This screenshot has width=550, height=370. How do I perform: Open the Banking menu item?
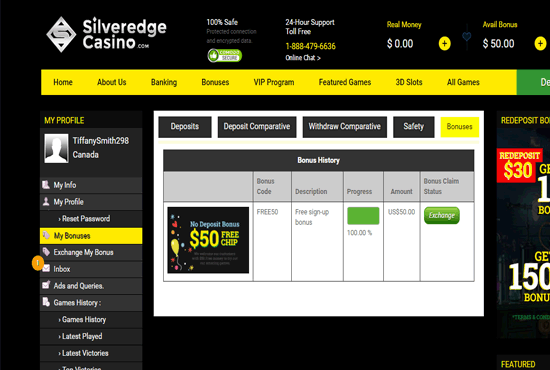pos(164,82)
